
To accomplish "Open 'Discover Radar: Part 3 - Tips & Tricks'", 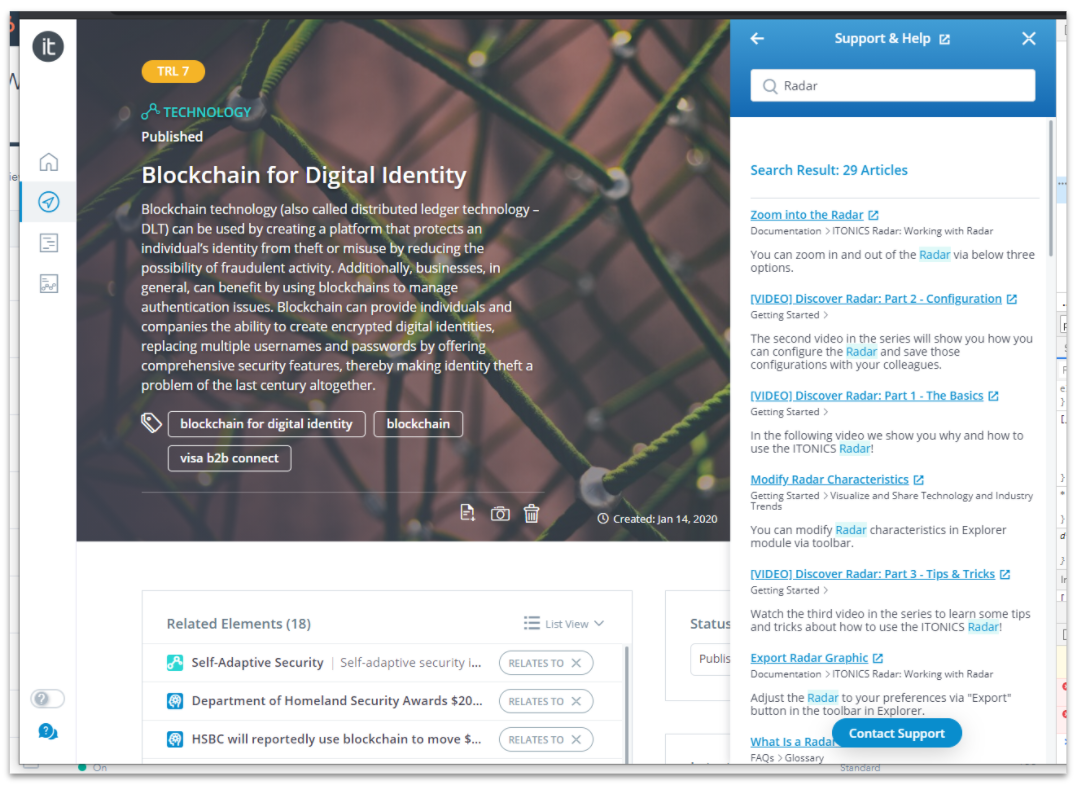I will click(x=872, y=574).
